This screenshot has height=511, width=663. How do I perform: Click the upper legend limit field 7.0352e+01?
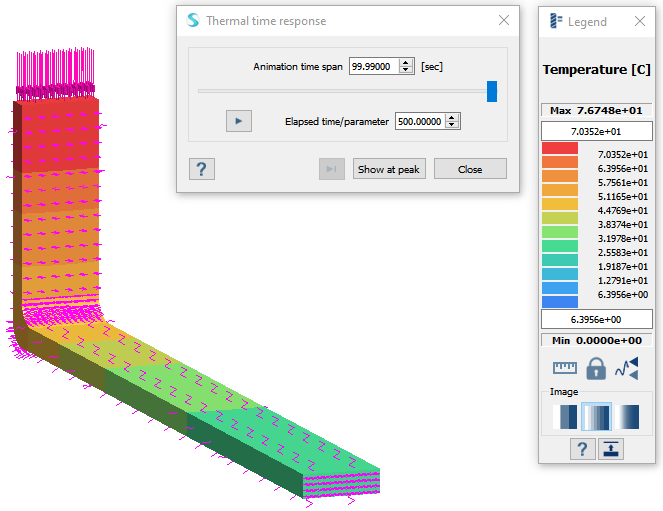597,131
